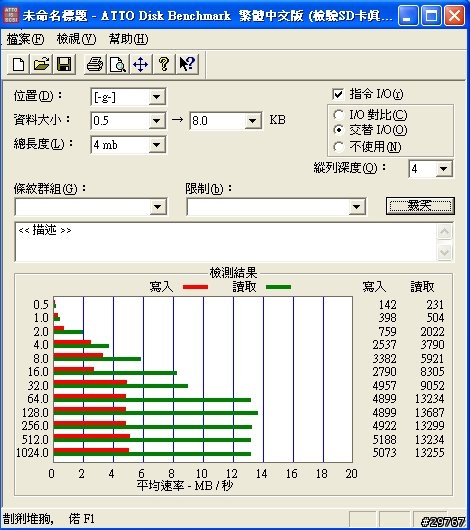Image resolution: width=470 pixels, height=530 pixels.
Task: Click the Print toolbar icon
Action: tap(95, 64)
